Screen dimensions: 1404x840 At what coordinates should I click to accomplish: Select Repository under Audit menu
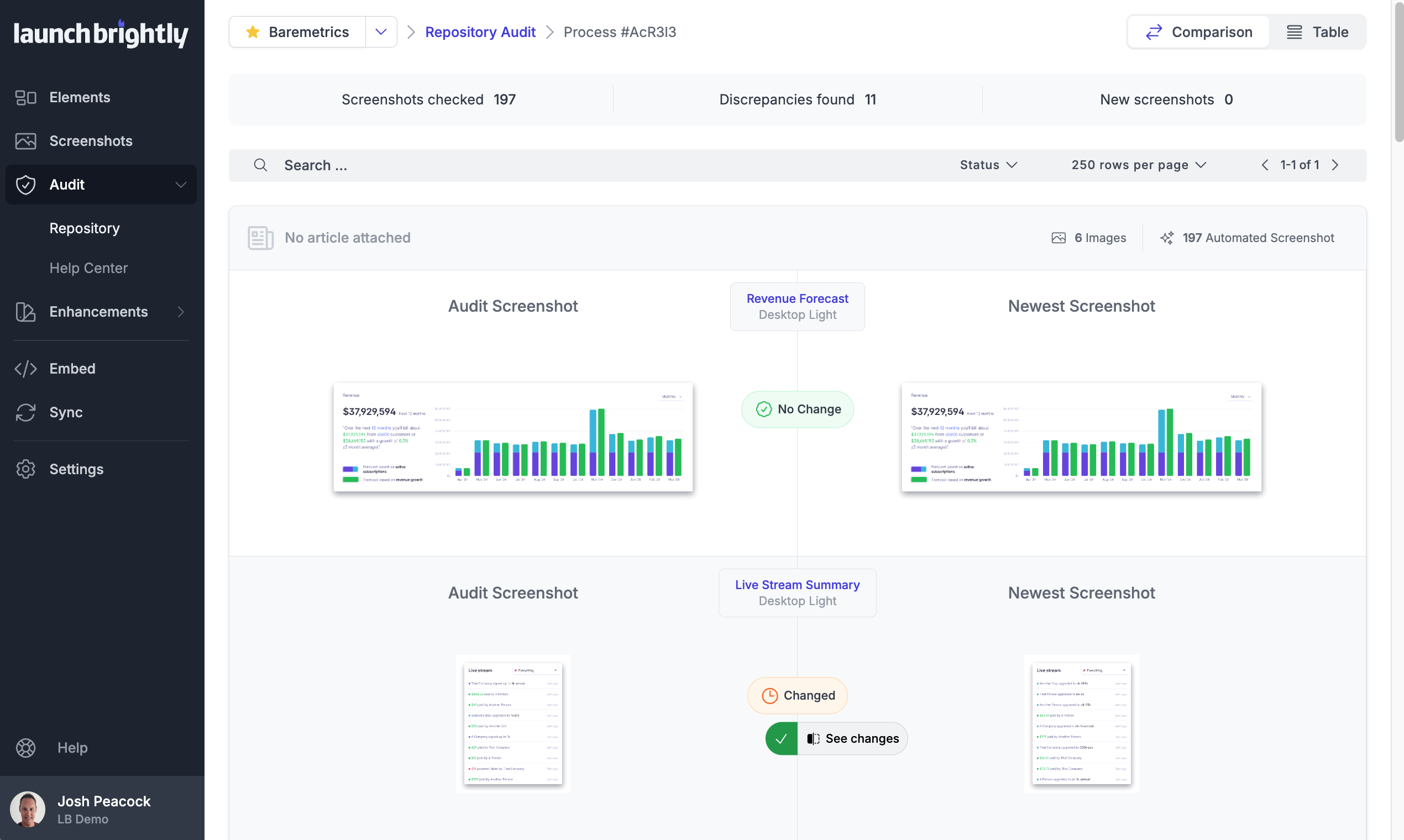85,228
